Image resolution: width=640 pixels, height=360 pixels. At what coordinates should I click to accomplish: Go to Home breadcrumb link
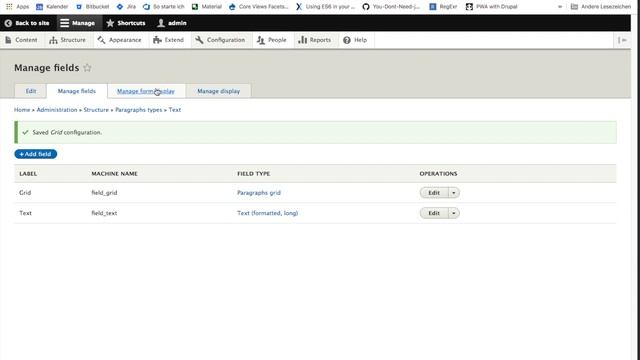pyautogui.click(x=22, y=110)
